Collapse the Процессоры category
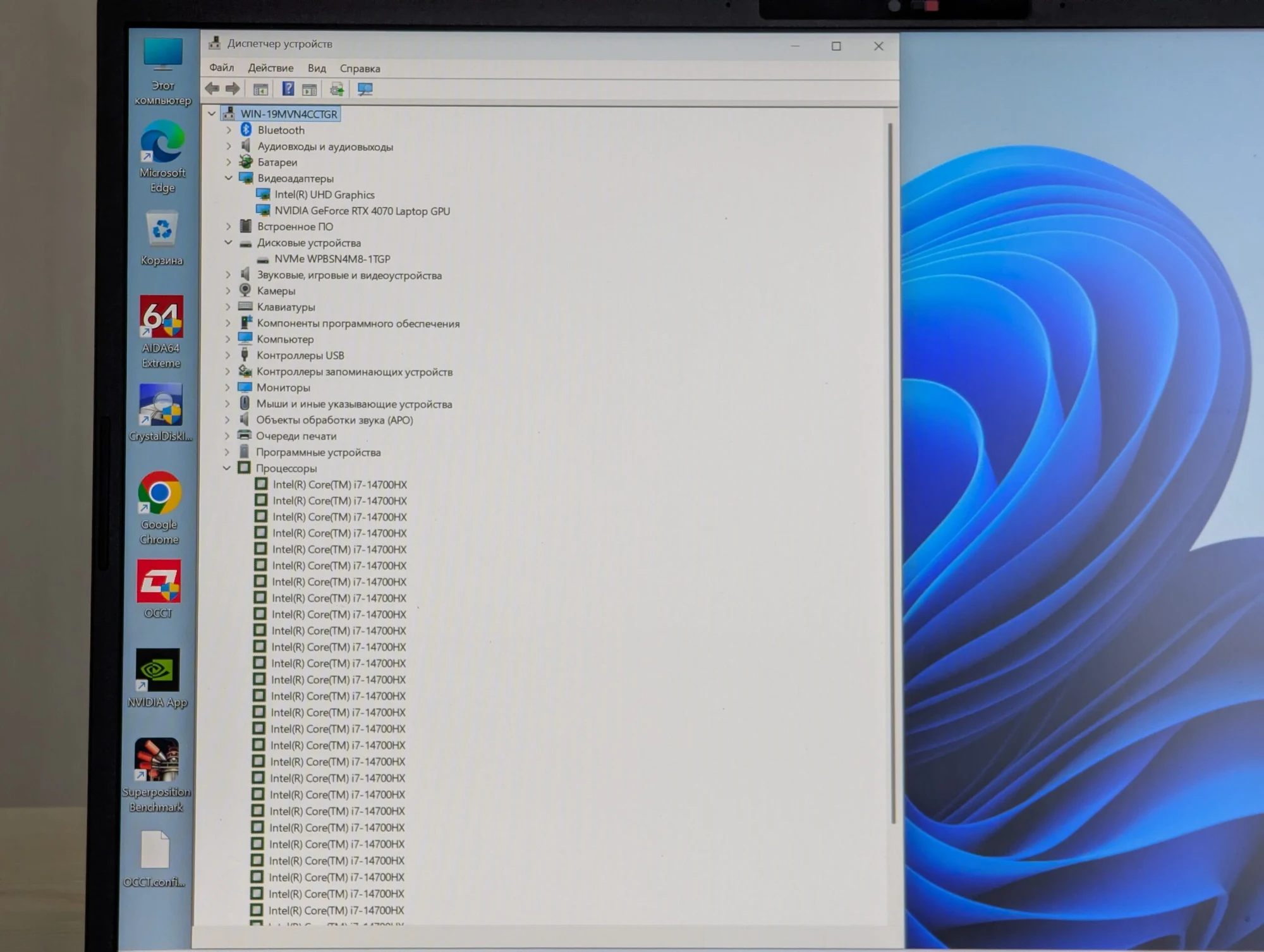The width and height of the screenshot is (1264, 952). [x=227, y=468]
